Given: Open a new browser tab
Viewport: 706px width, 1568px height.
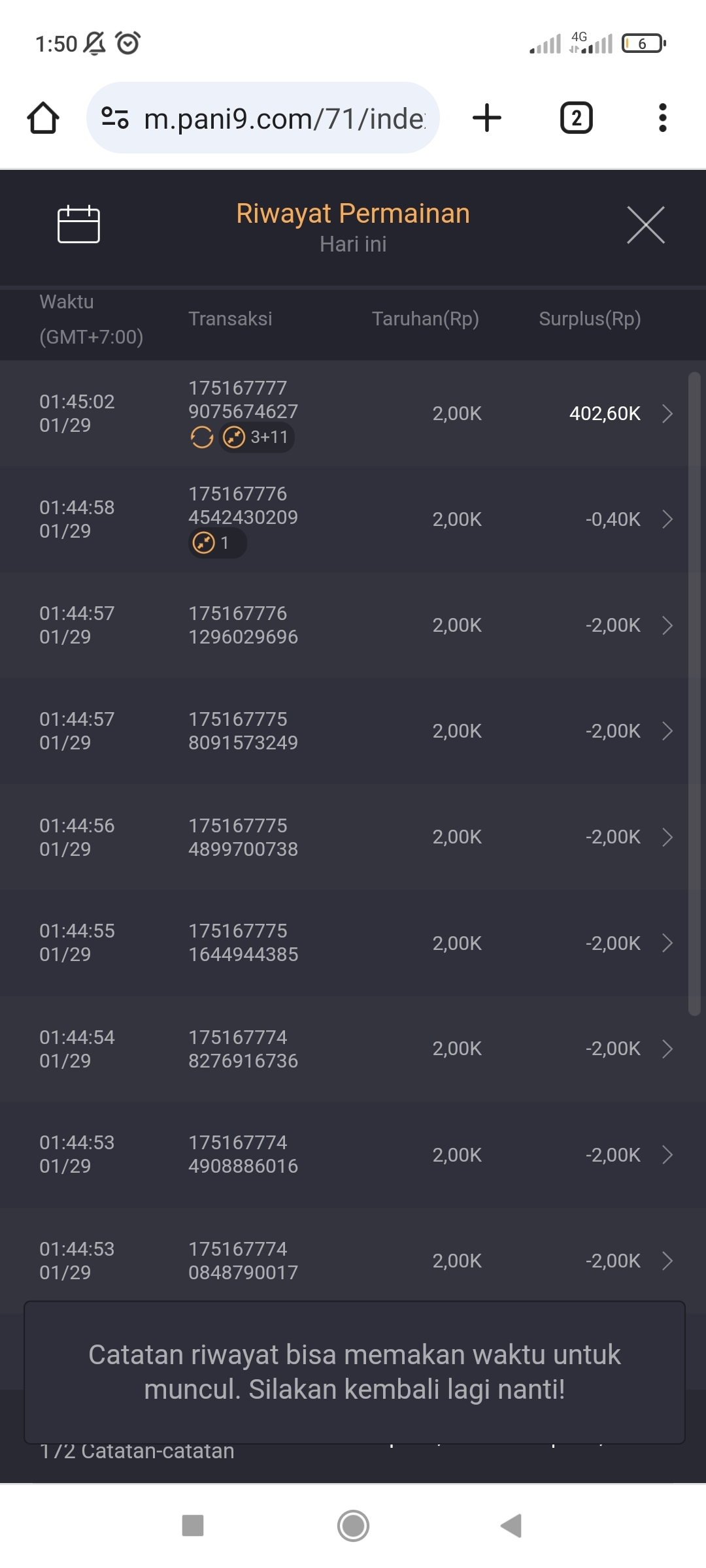Looking at the screenshot, I should (486, 118).
